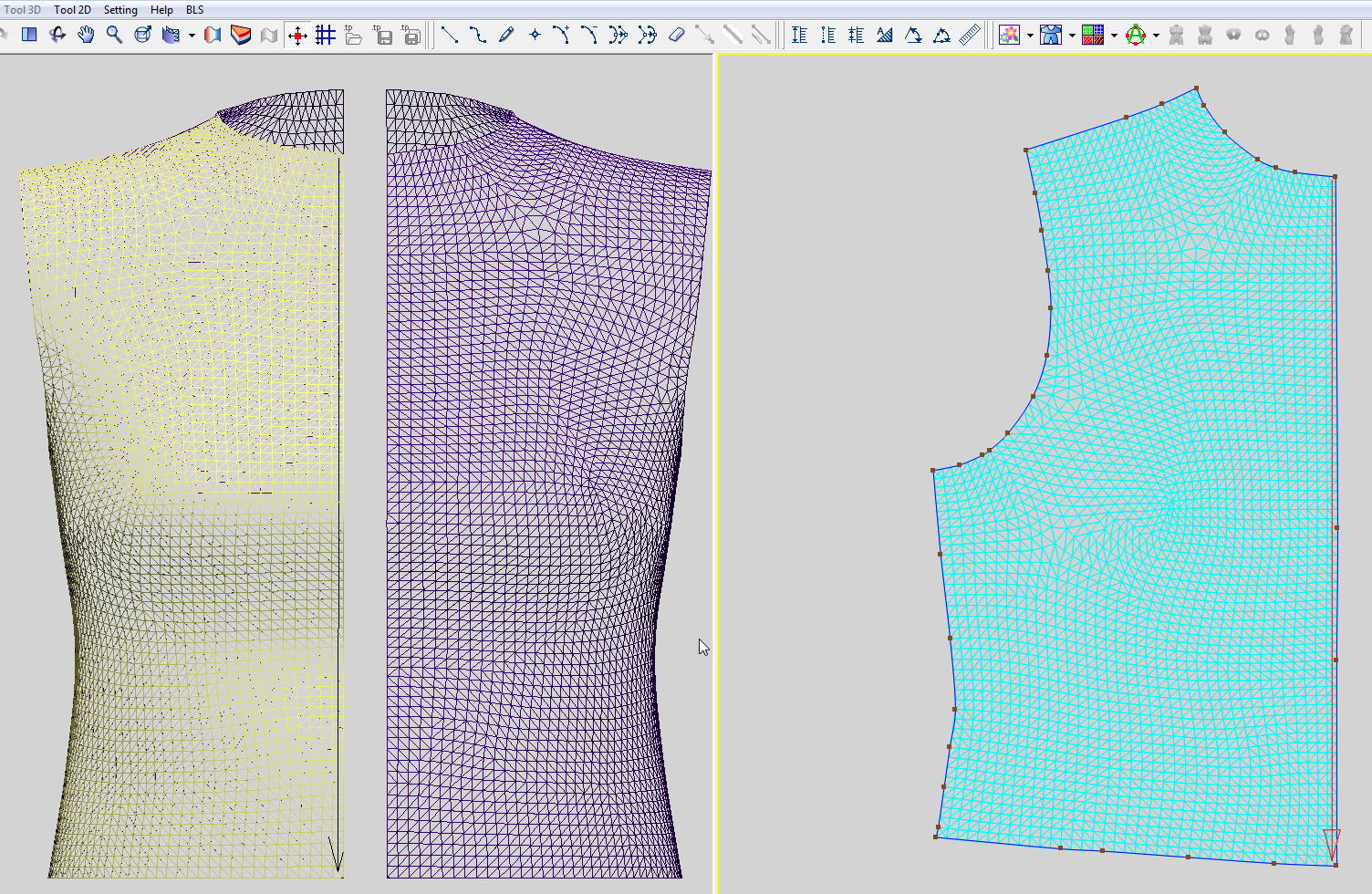Click the ruler measurement icon
This screenshot has width=1372, height=894.
(970, 35)
